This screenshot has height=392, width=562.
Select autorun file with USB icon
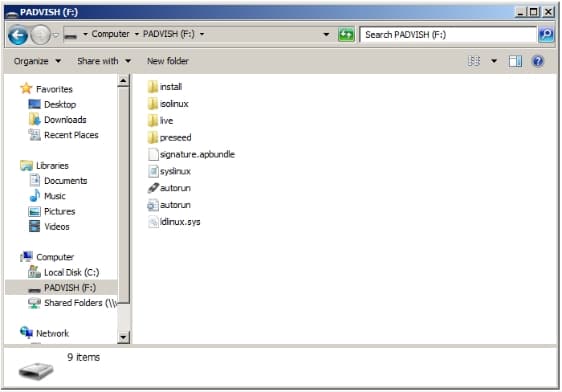(153, 188)
